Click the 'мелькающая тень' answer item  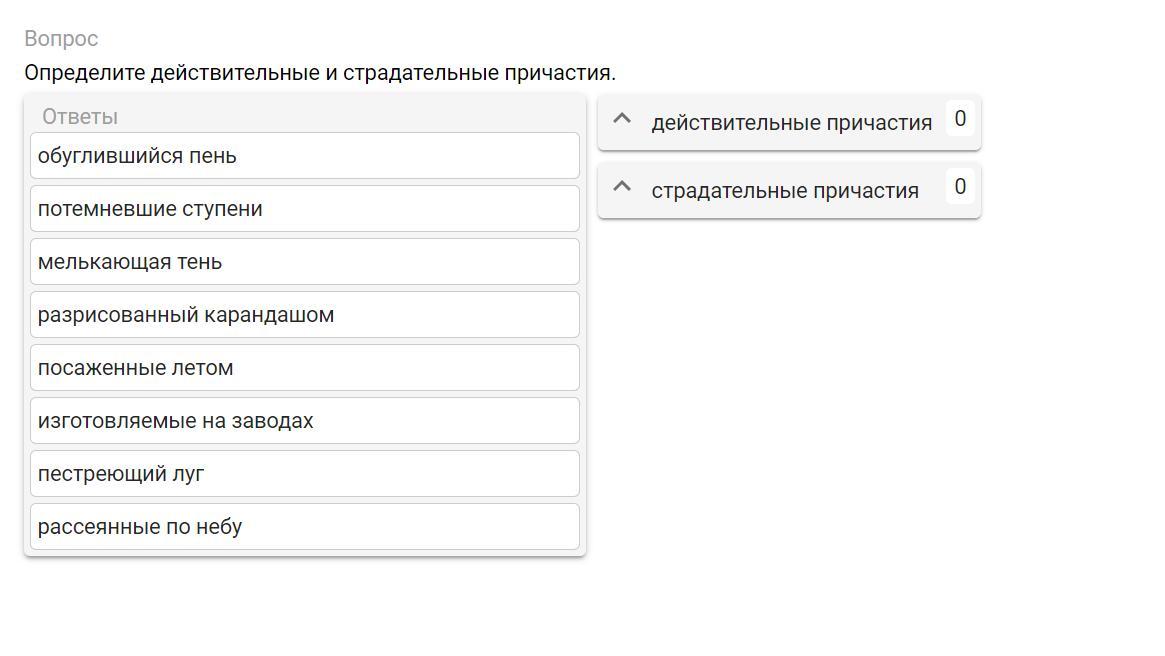304,262
